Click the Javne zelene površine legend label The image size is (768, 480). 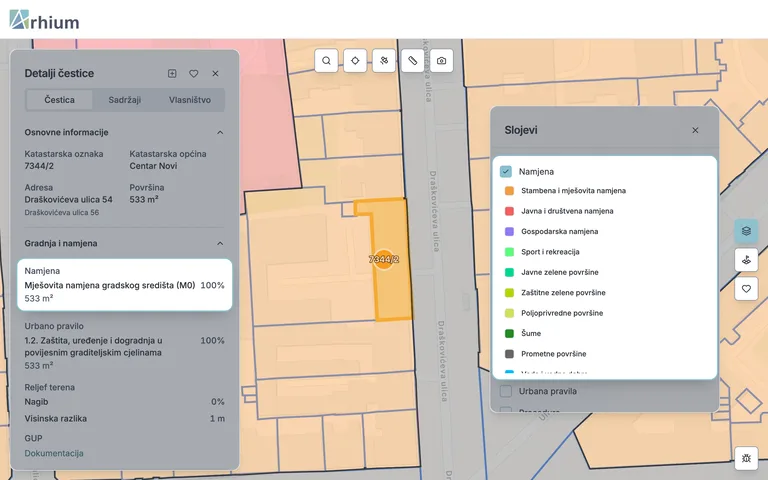point(560,272)
